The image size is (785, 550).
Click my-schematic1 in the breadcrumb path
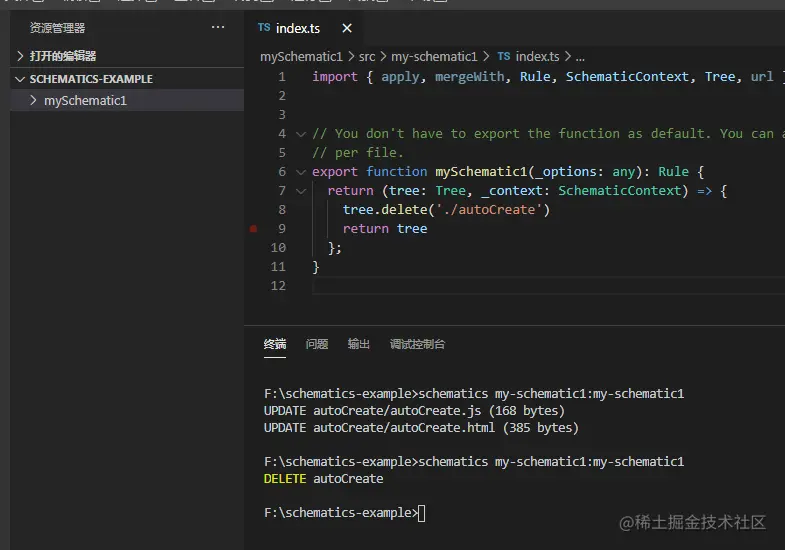pos(434,57)
